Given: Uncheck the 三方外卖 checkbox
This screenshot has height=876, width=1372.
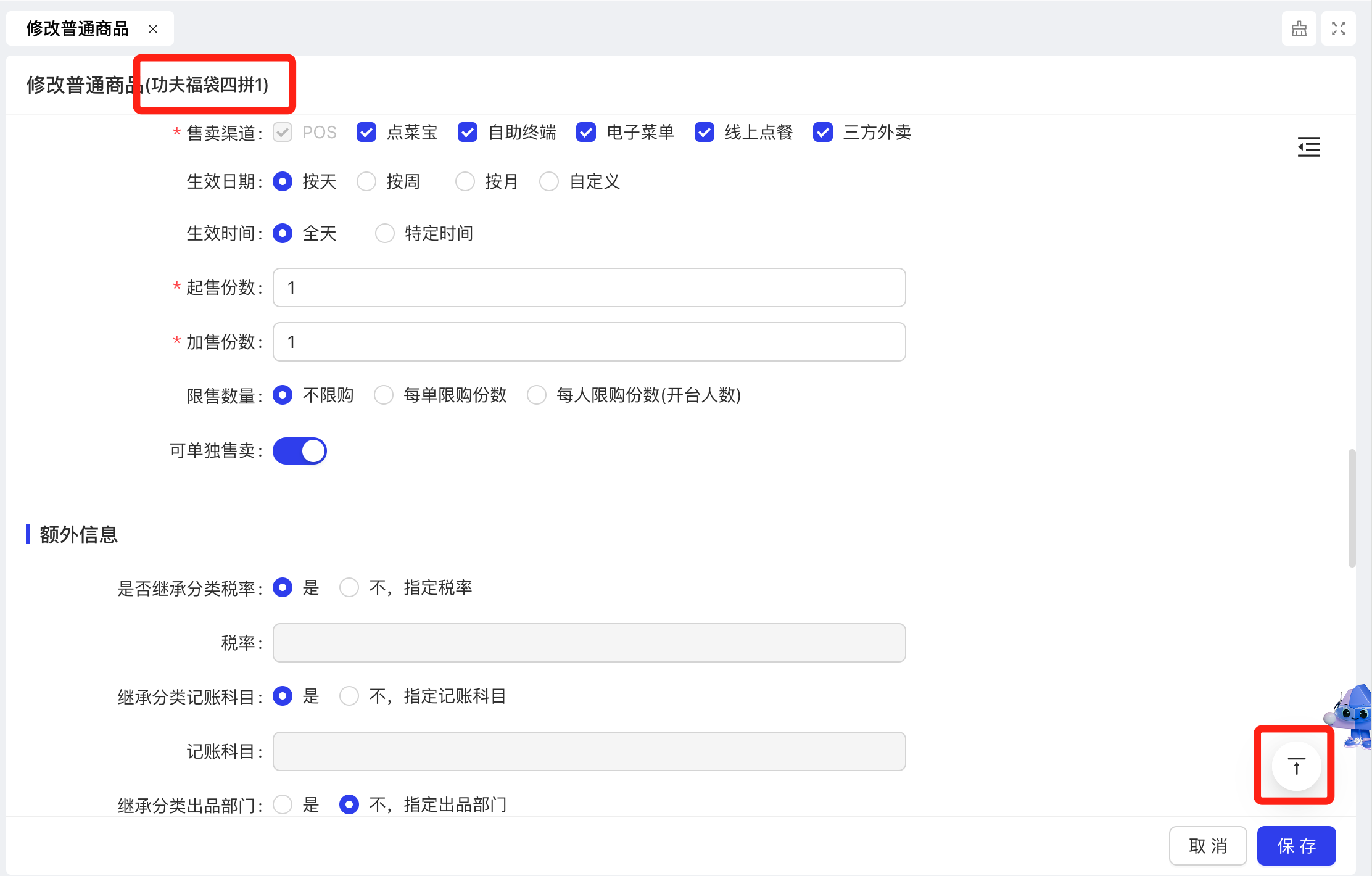Looking at the screenshot, I should (823, 132).
